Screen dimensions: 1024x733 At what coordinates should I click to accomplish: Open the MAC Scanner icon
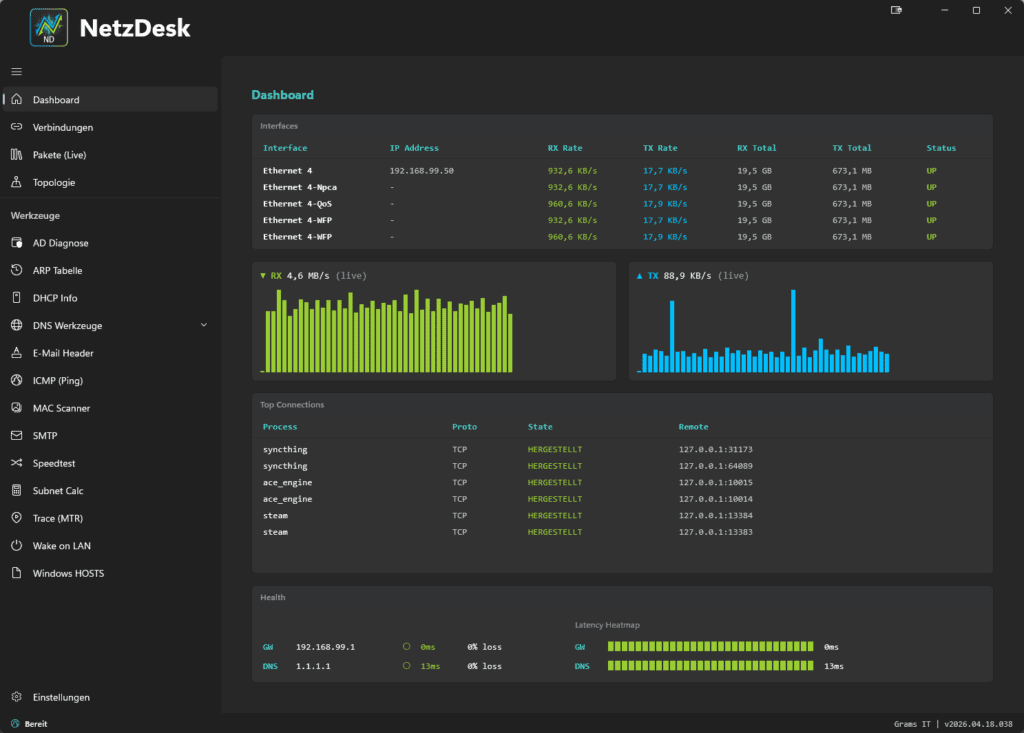pos(16,408)
